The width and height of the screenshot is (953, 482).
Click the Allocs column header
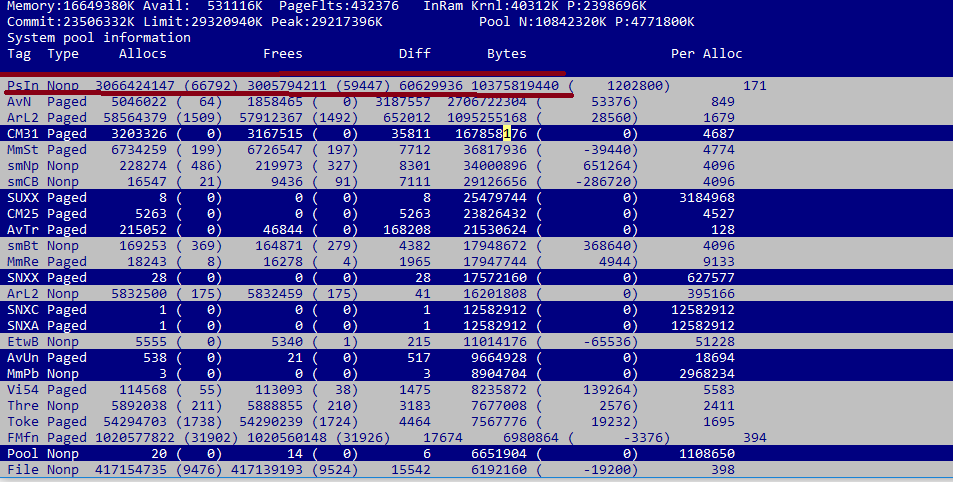143,54
